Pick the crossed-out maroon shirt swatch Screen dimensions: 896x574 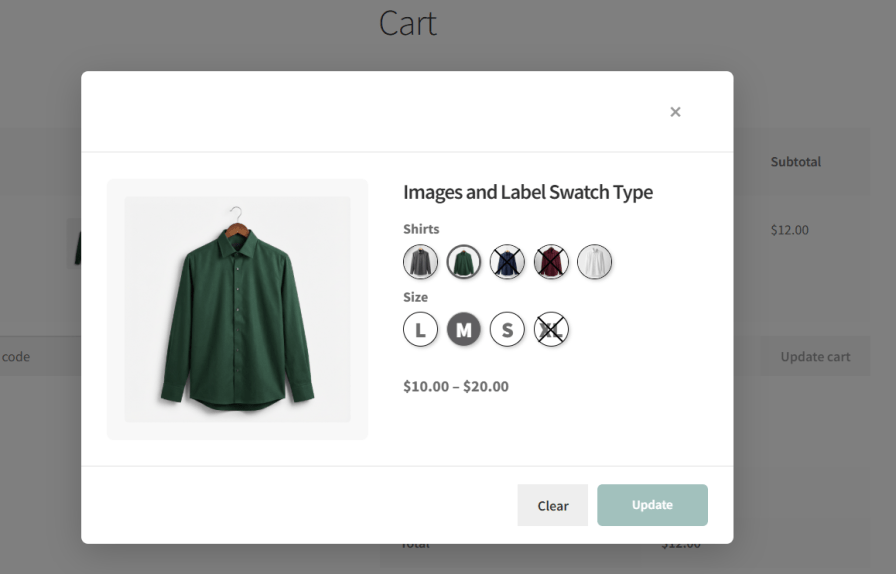pos(551,262)
